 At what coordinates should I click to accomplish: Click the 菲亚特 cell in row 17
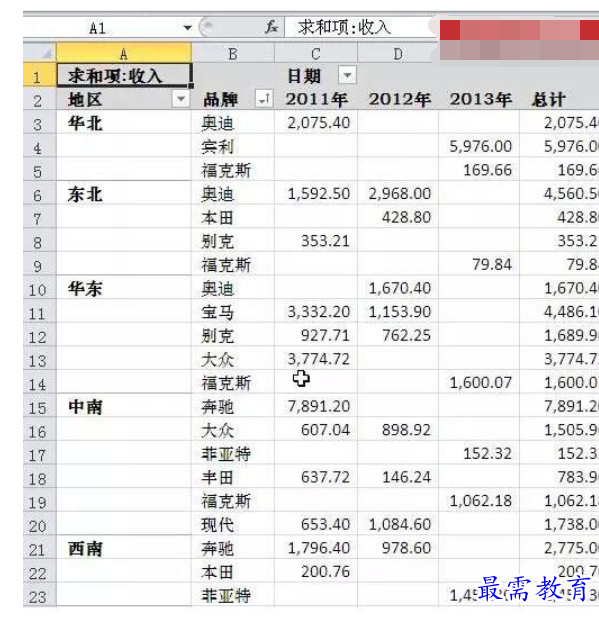point(233,454)
